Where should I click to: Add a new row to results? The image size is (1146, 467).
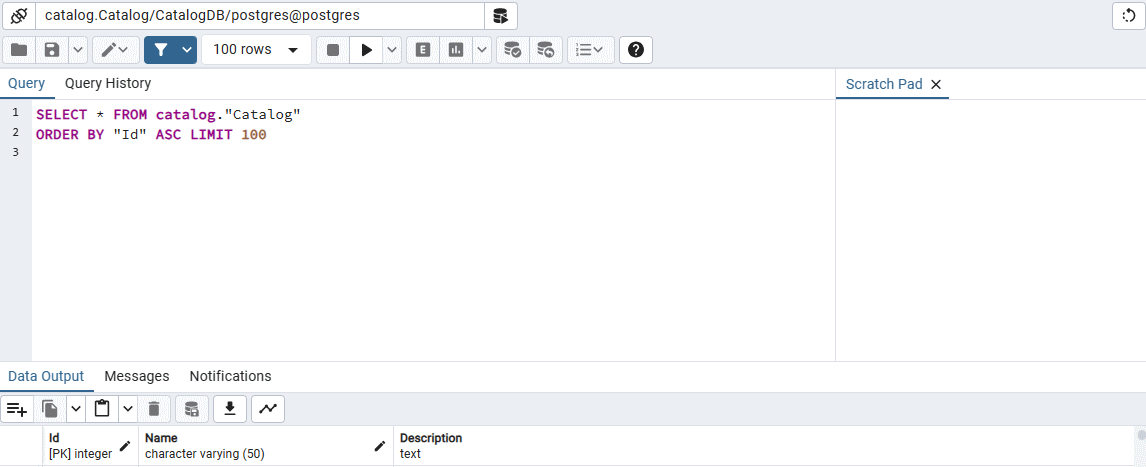(17, 409)
